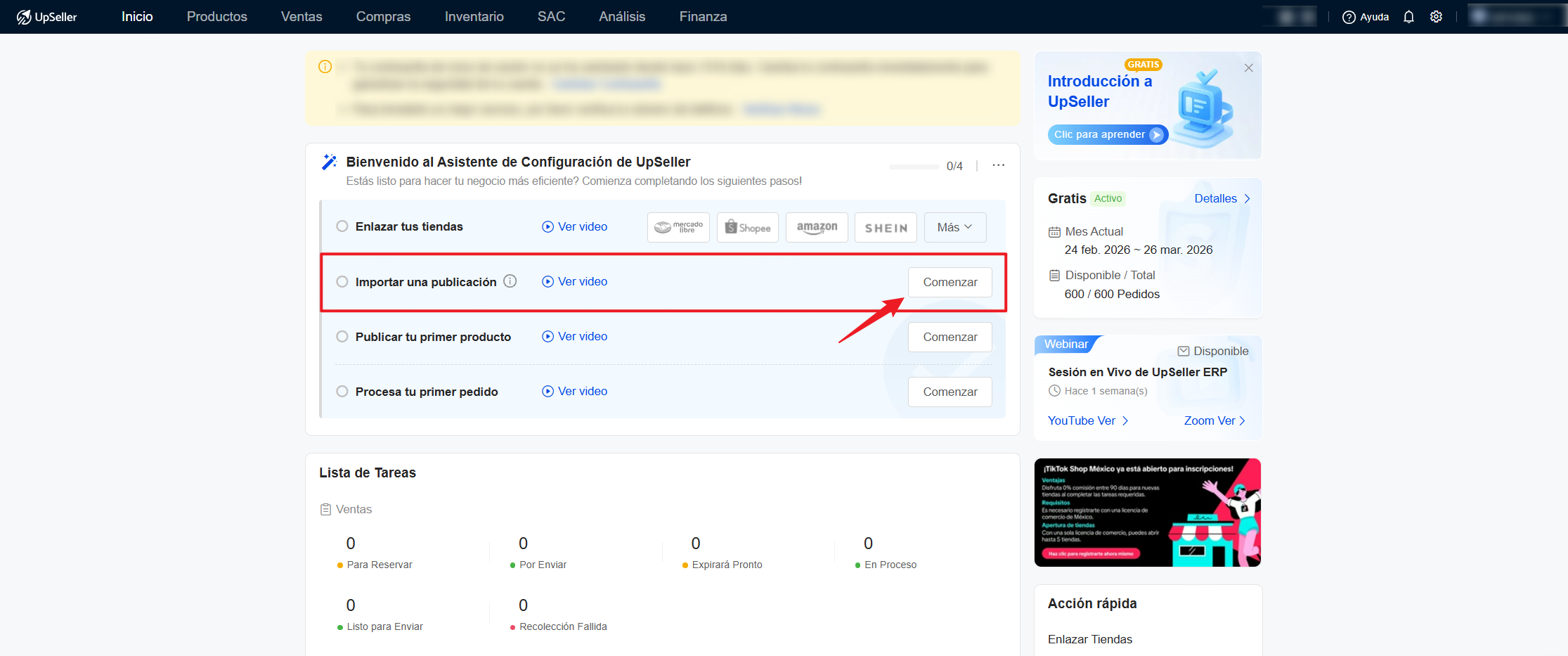Open the notifications bell
The height and width of the screenshot is (656, 1568).
click(1408, 16)
